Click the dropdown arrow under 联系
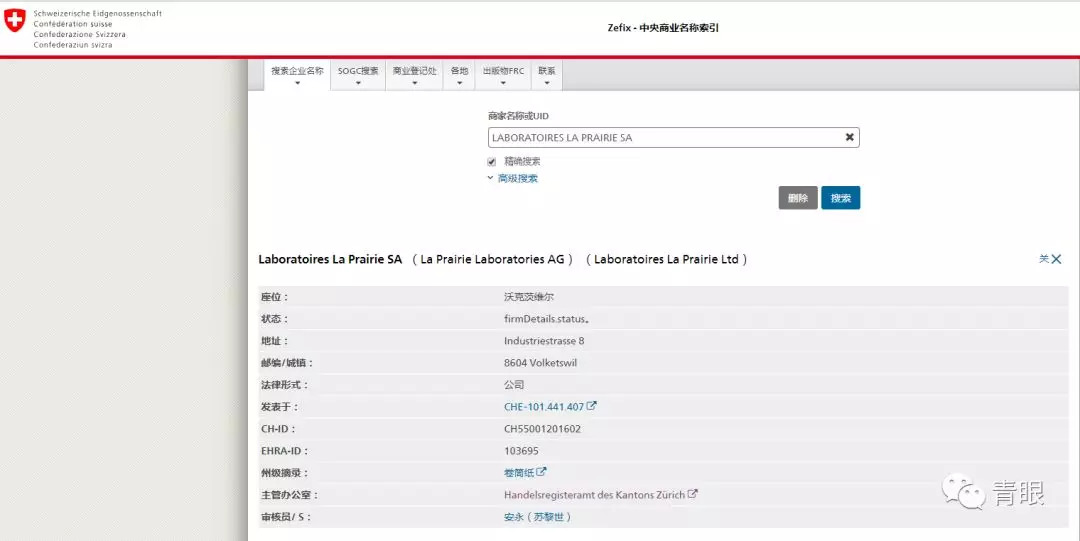The height and width of the screenshot is (541, 1080). (547, 83)
